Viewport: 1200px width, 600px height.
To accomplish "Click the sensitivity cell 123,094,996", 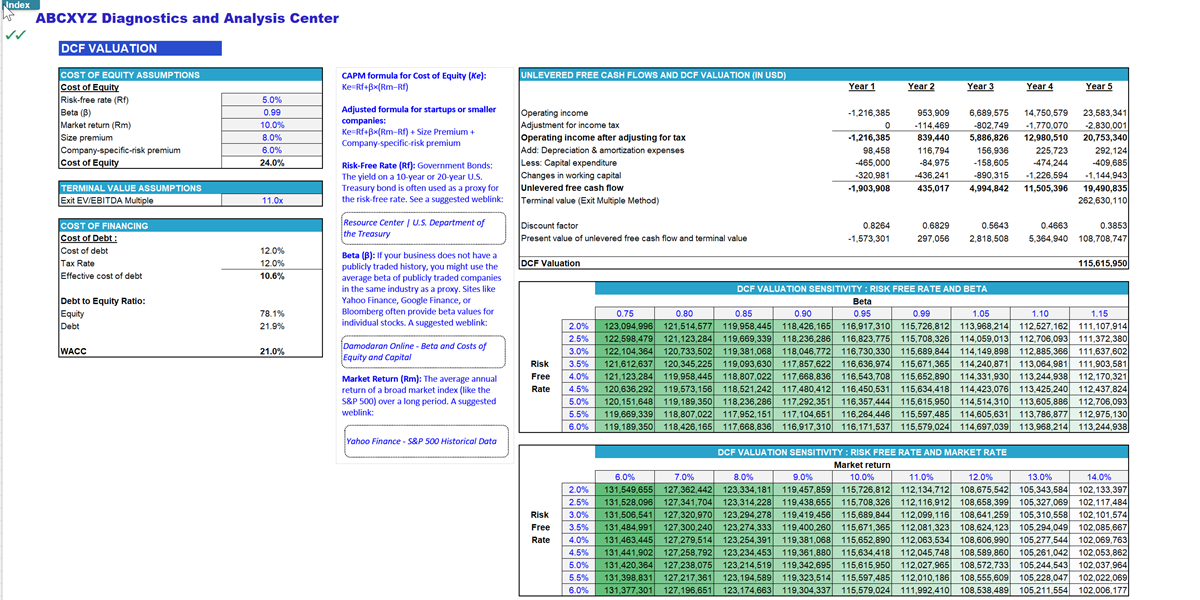I will (x=626, y=326).
